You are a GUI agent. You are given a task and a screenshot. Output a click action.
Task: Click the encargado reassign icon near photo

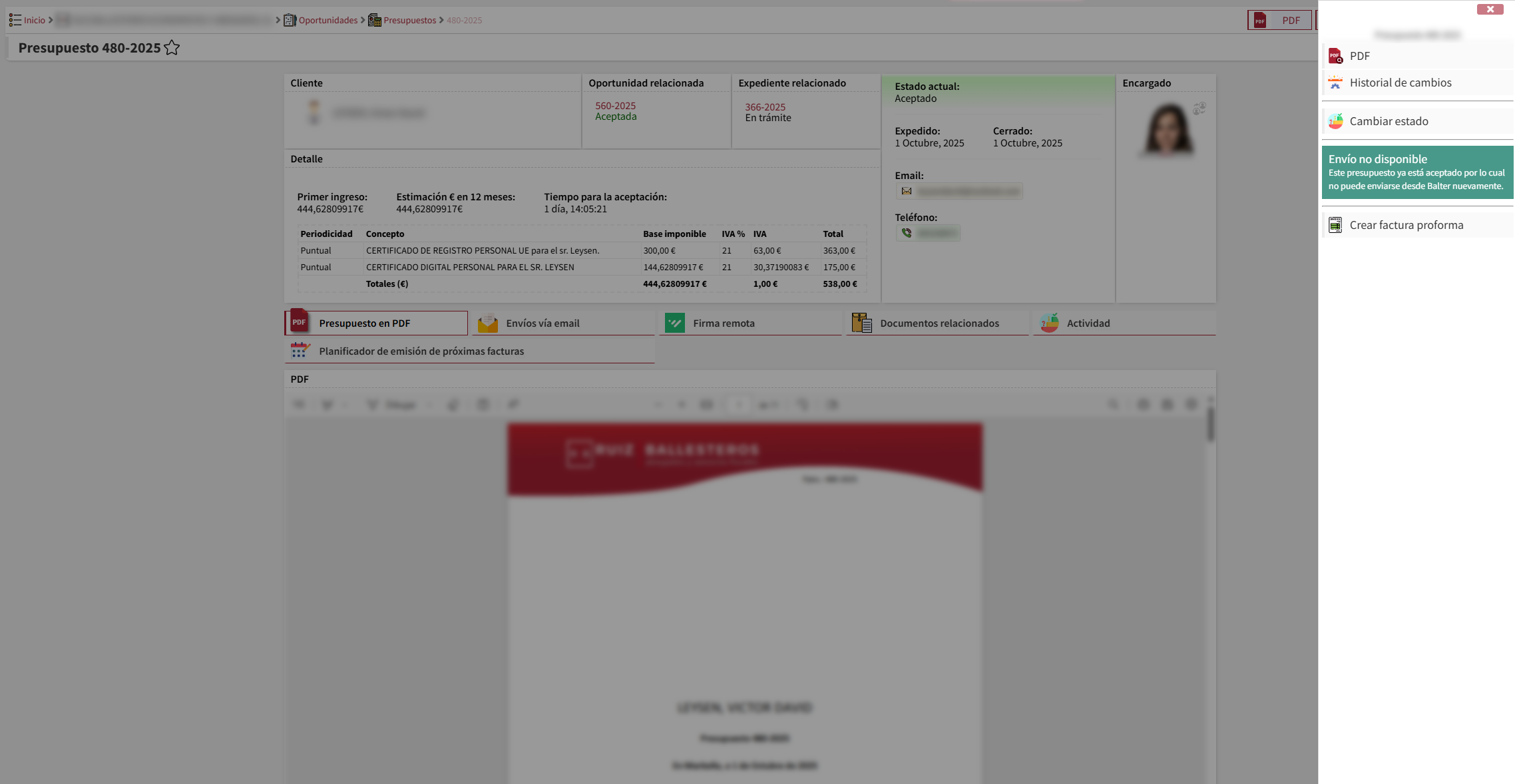tap(1199, 108)
